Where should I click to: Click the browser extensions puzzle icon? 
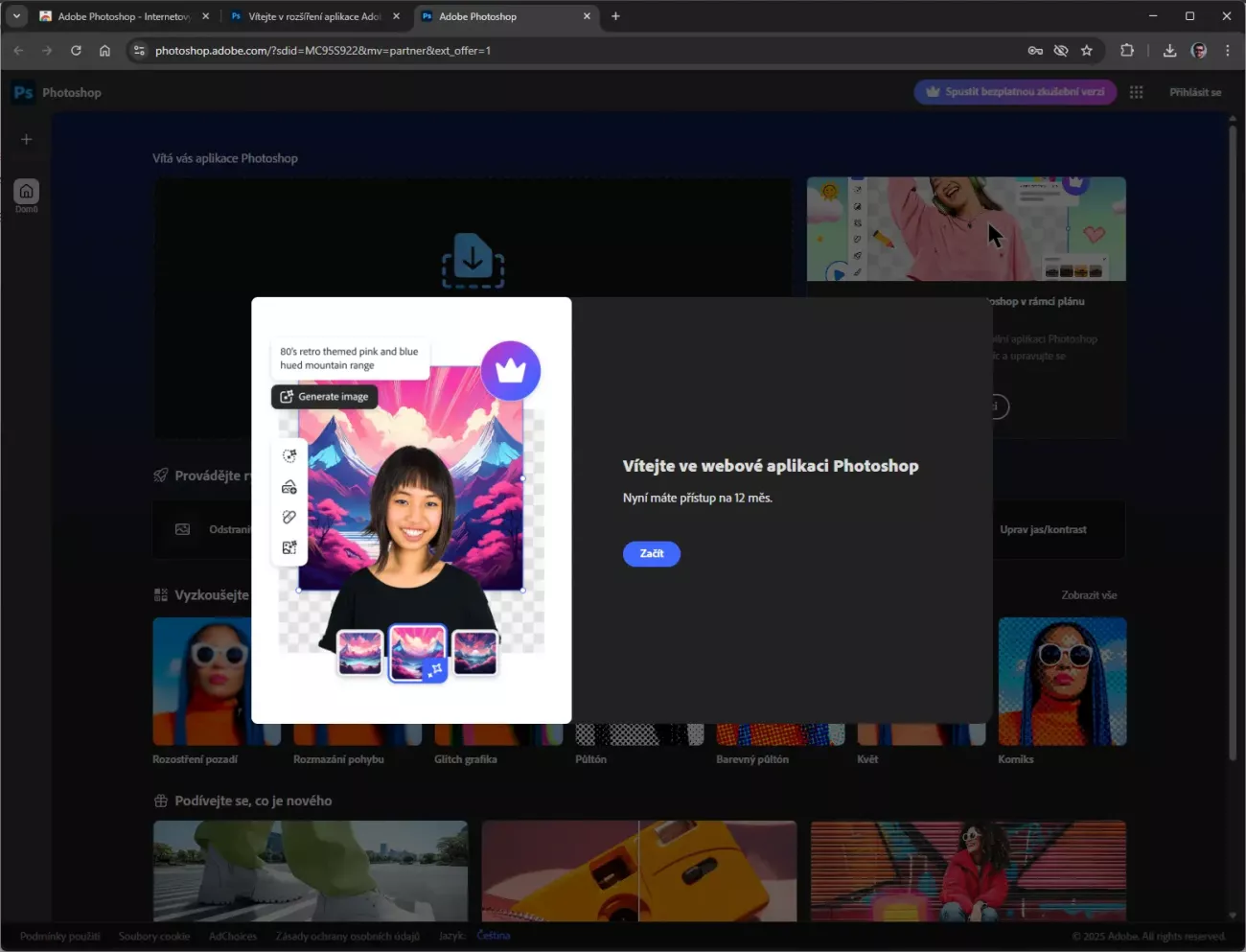tap(1127, 51)
